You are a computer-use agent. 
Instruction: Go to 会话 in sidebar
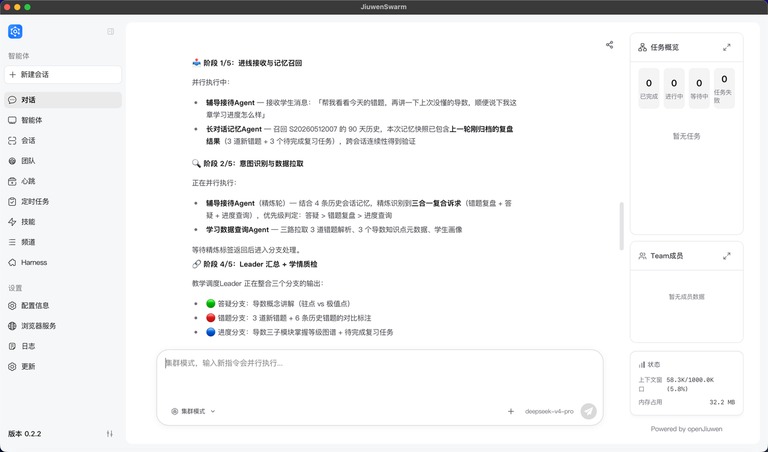(63, 141)
